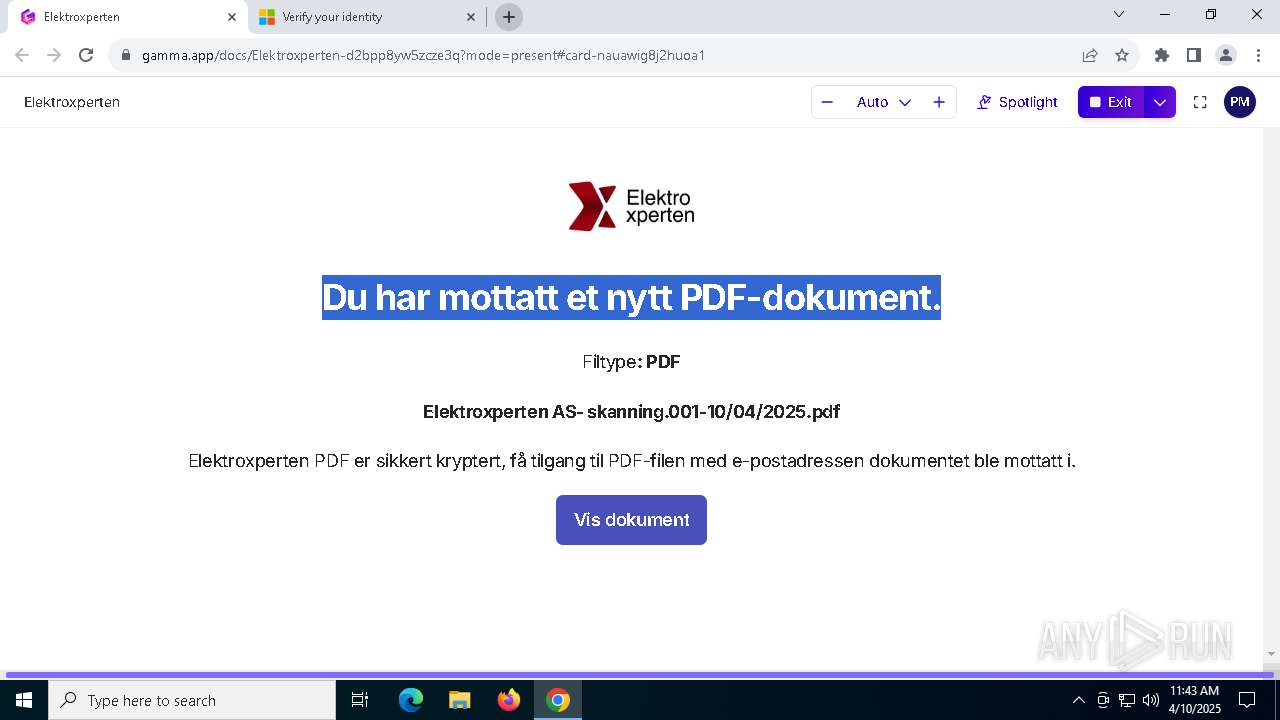Click the share page icon

click(1090, 55)
